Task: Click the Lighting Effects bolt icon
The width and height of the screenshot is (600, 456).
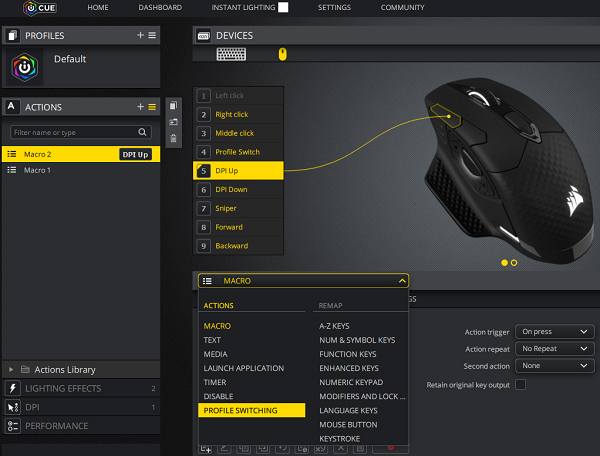Action: tap(13, 388)
